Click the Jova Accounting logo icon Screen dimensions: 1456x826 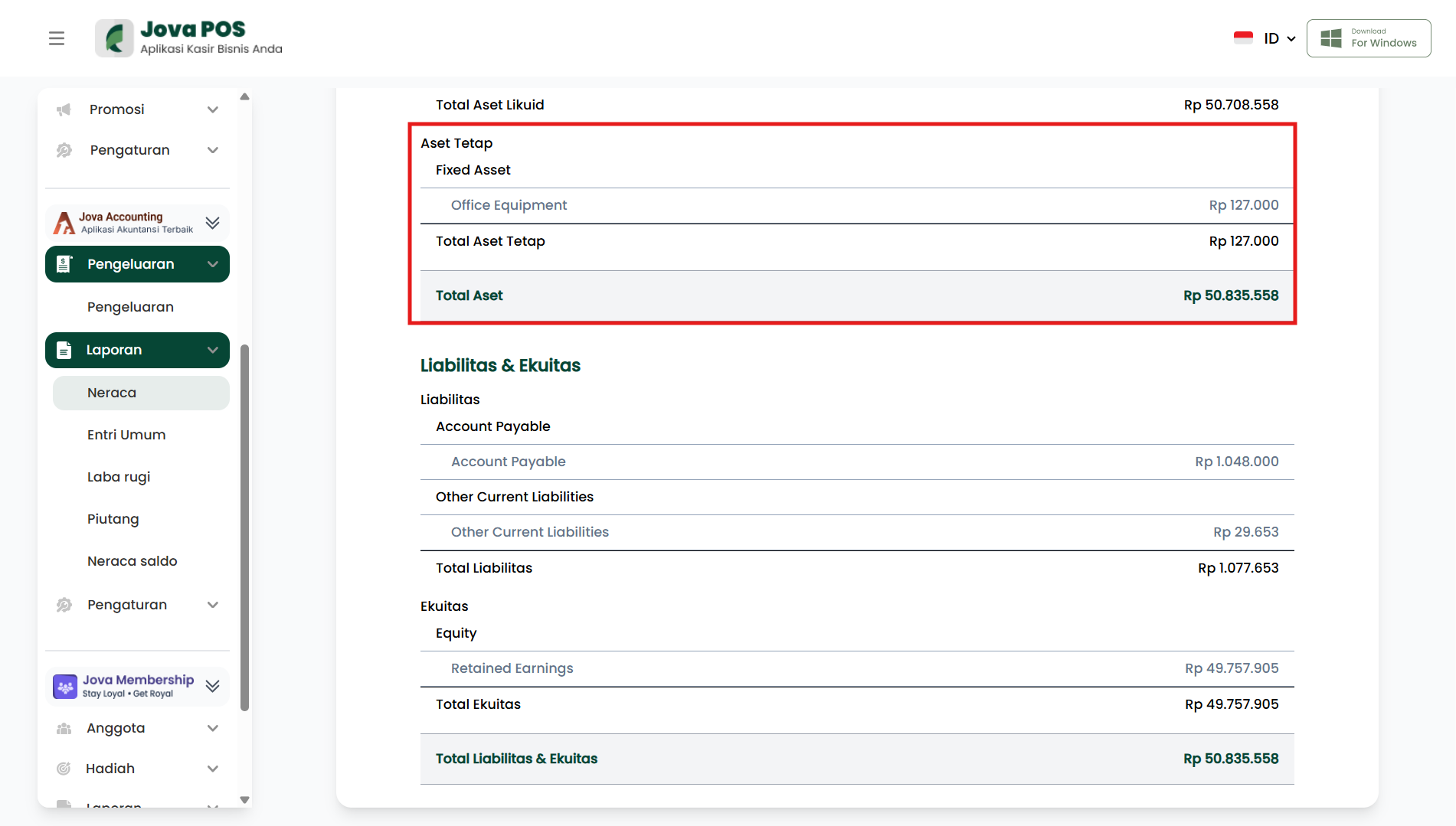point(64,223)
